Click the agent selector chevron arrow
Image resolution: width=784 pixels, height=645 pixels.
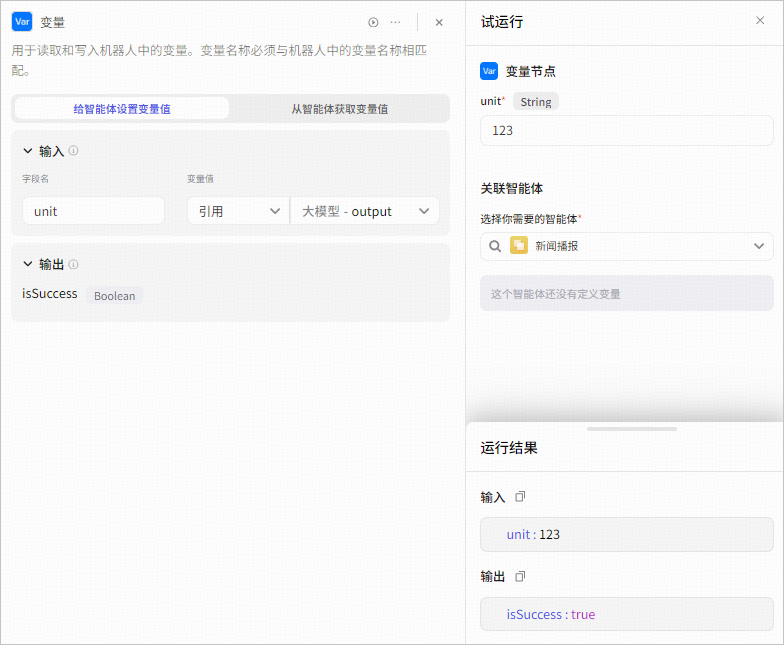[x=759, y=246]
